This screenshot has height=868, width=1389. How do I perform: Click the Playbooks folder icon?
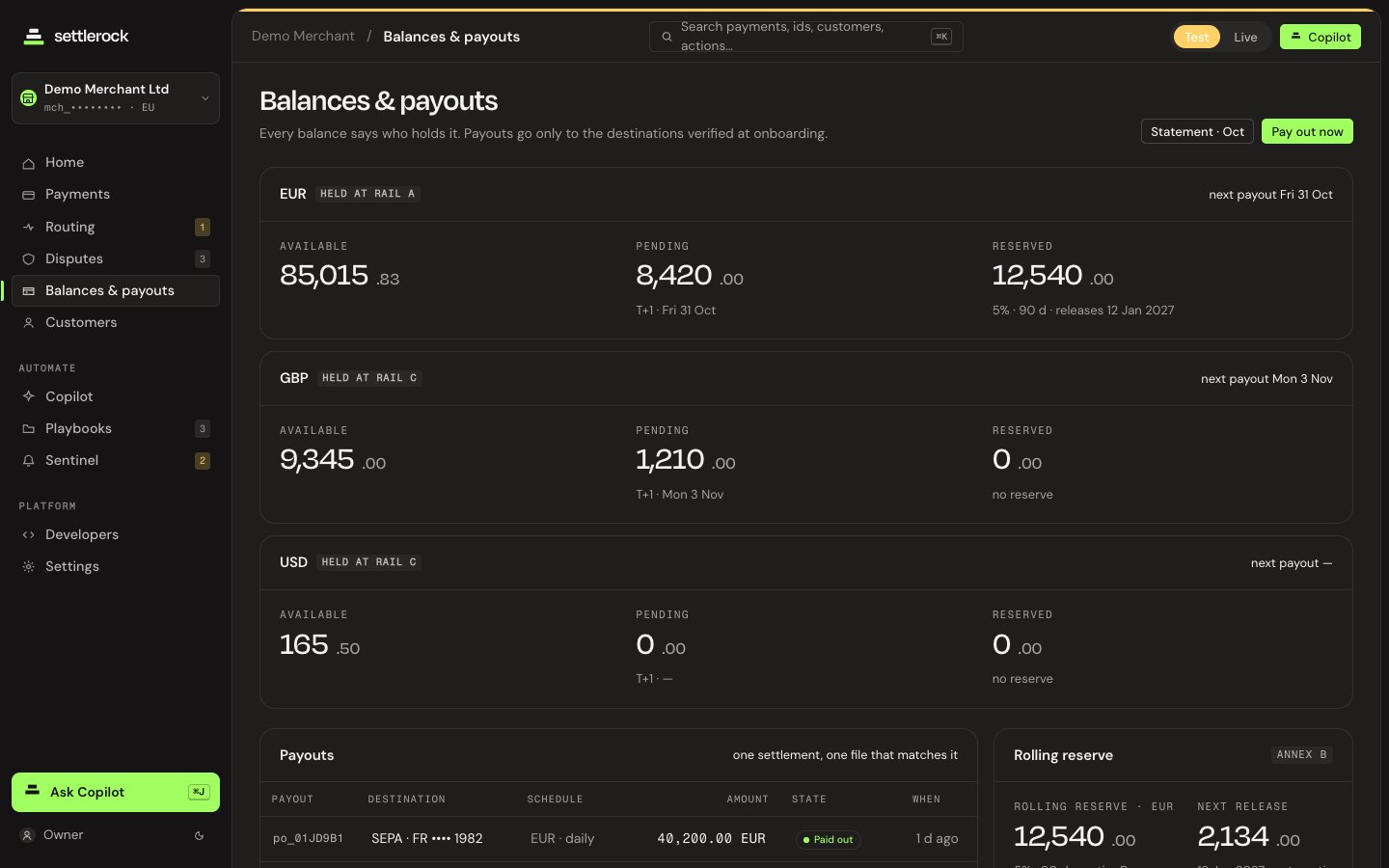coord(29,429)
